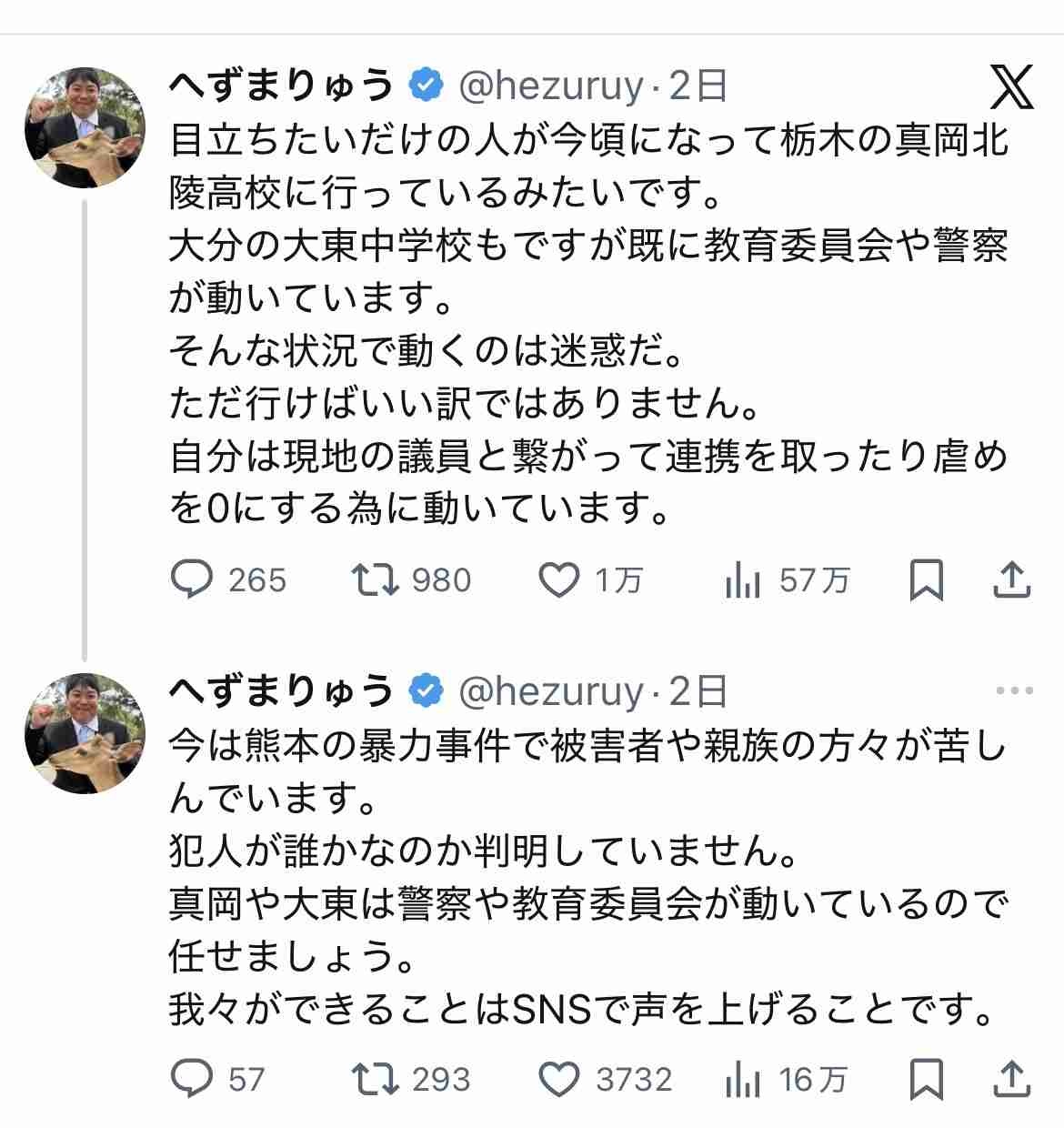The image size is (1064, 1128).
Task: Bookmark the first tweet
Action: coord(926,579)
